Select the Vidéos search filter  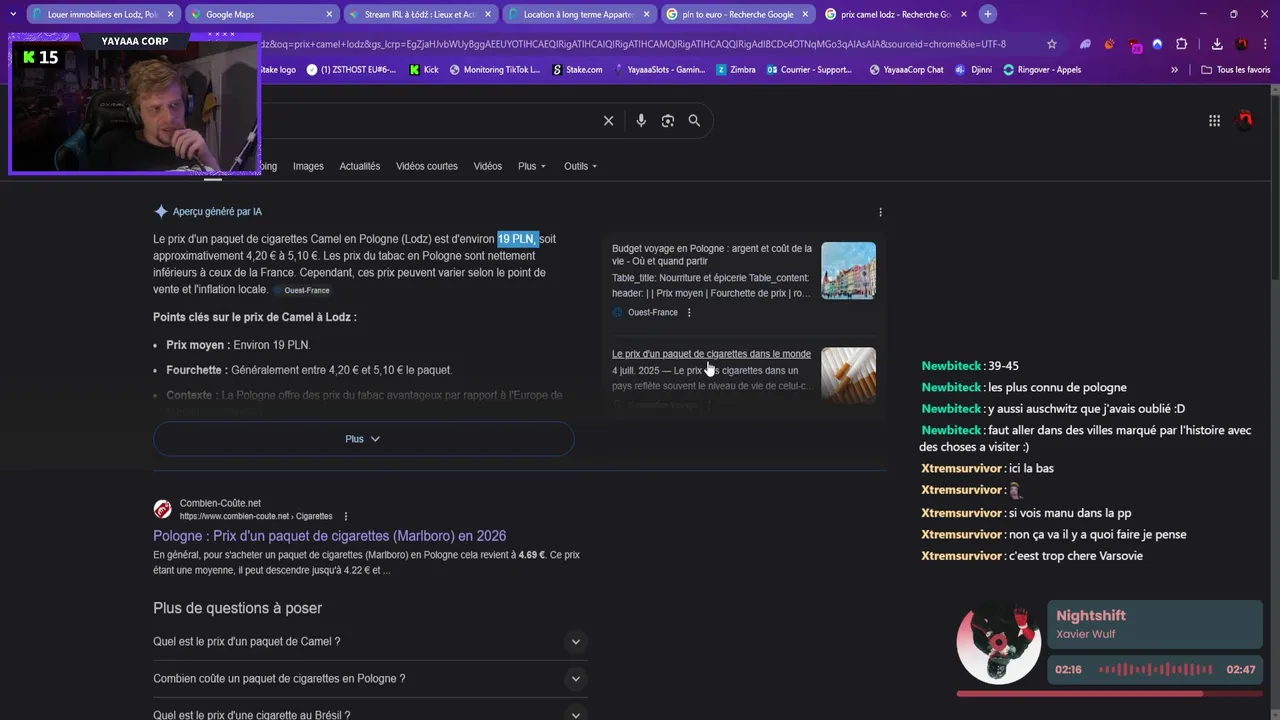(488, 166)
